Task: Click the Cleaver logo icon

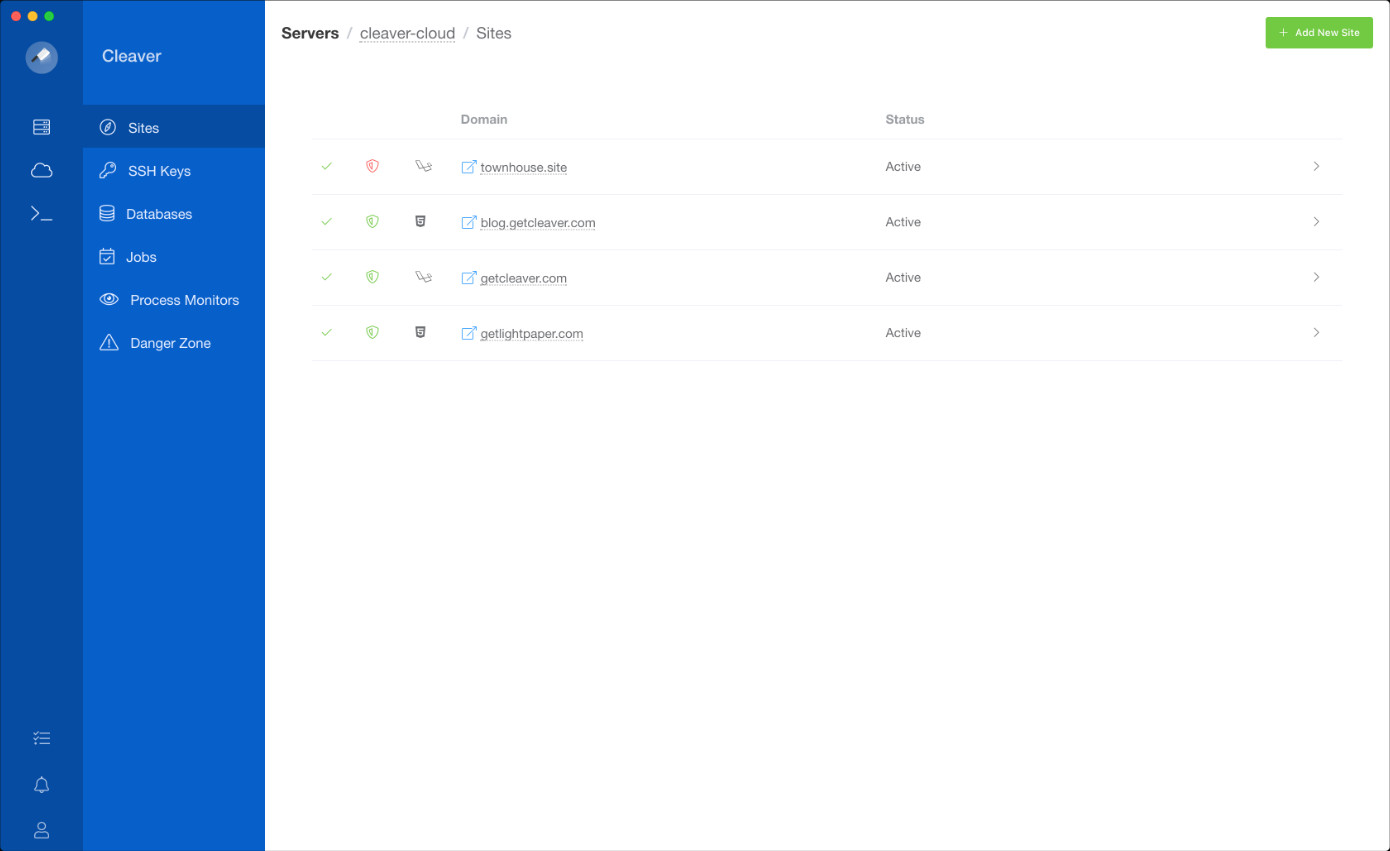Action: (41, 56)
